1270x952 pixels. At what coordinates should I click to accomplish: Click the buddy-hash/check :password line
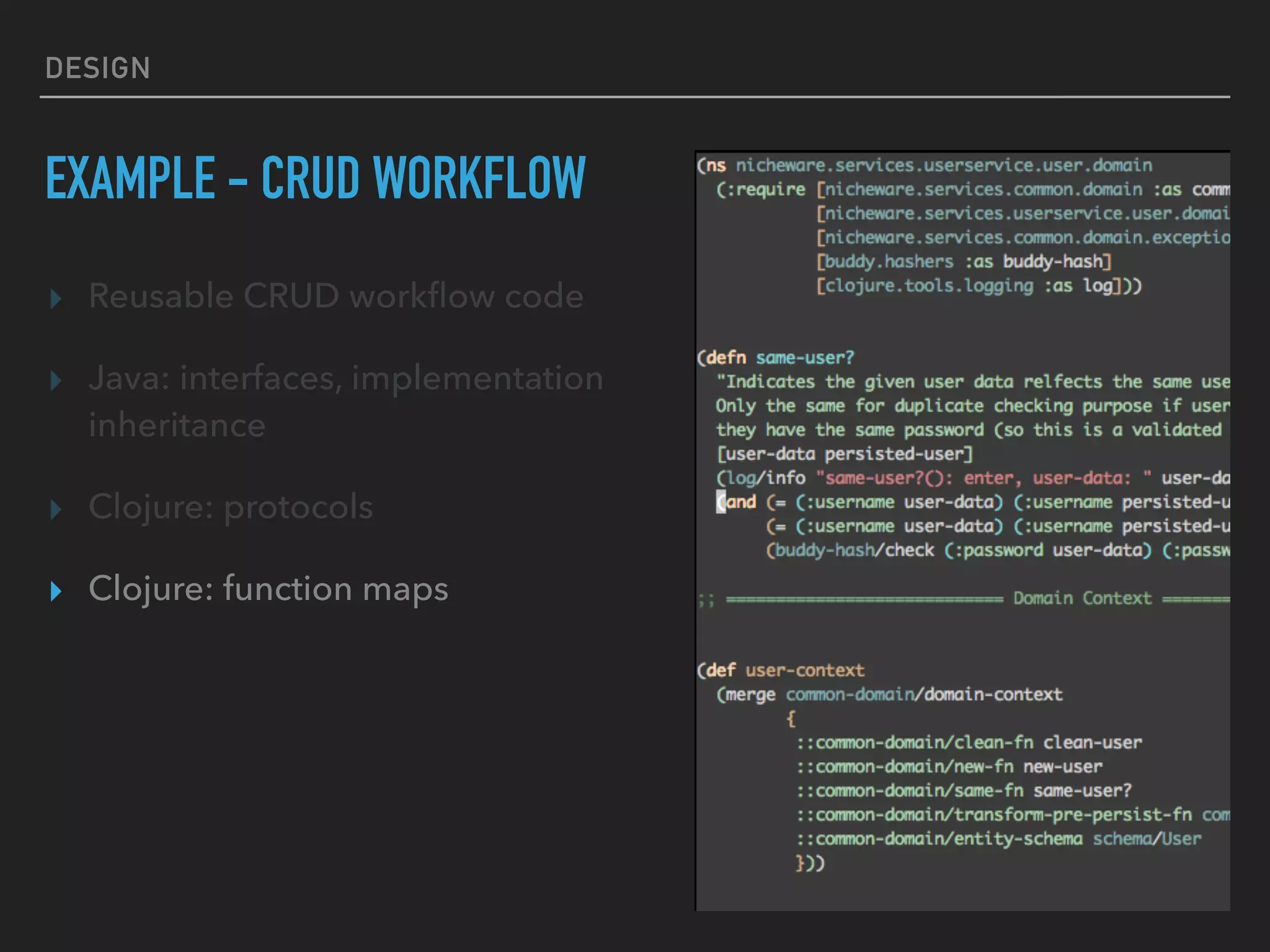tap(998, 550)
